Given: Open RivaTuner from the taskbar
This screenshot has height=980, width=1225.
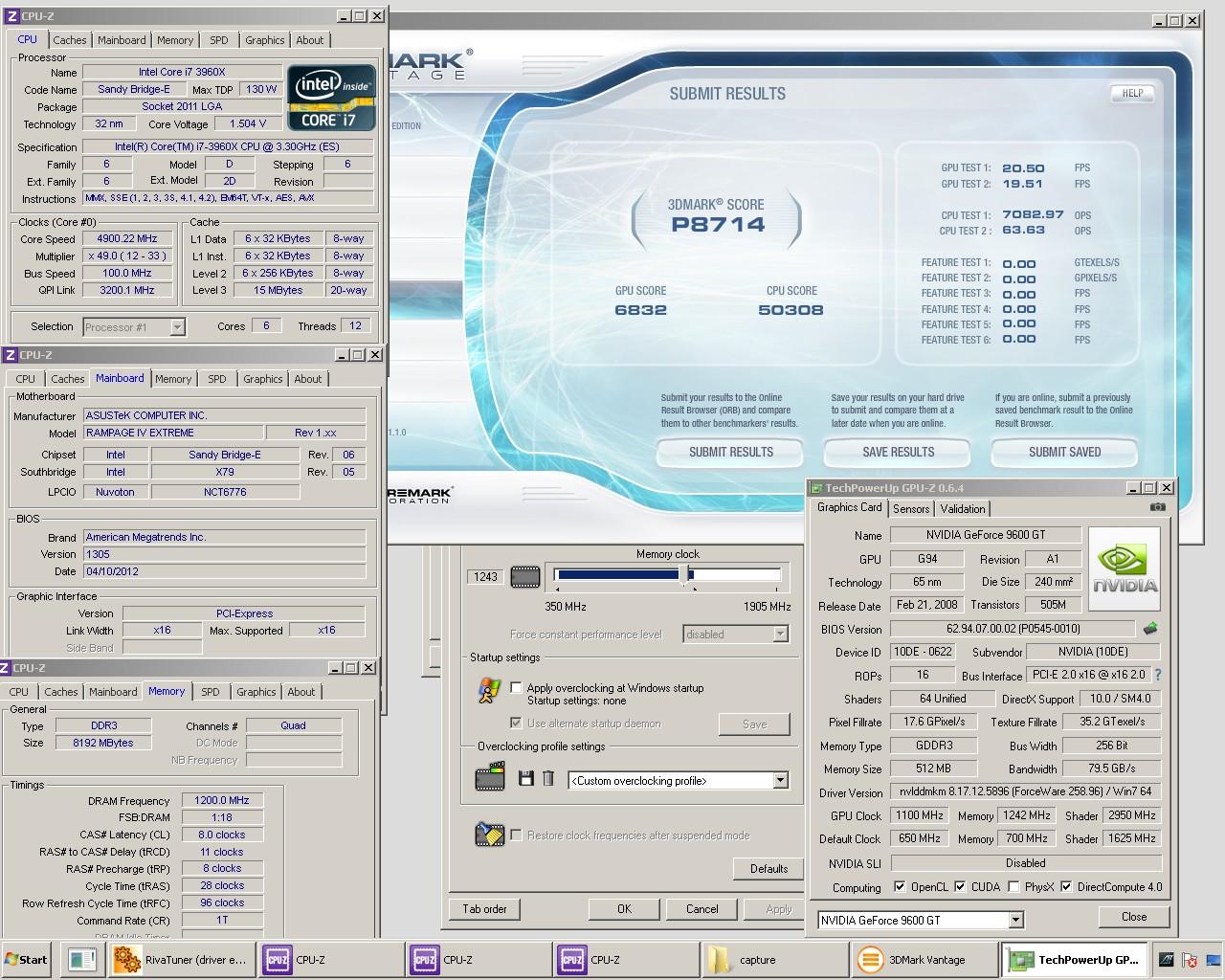Looking at the screenshot, I should pyautogui.click(x=180, y=960).
